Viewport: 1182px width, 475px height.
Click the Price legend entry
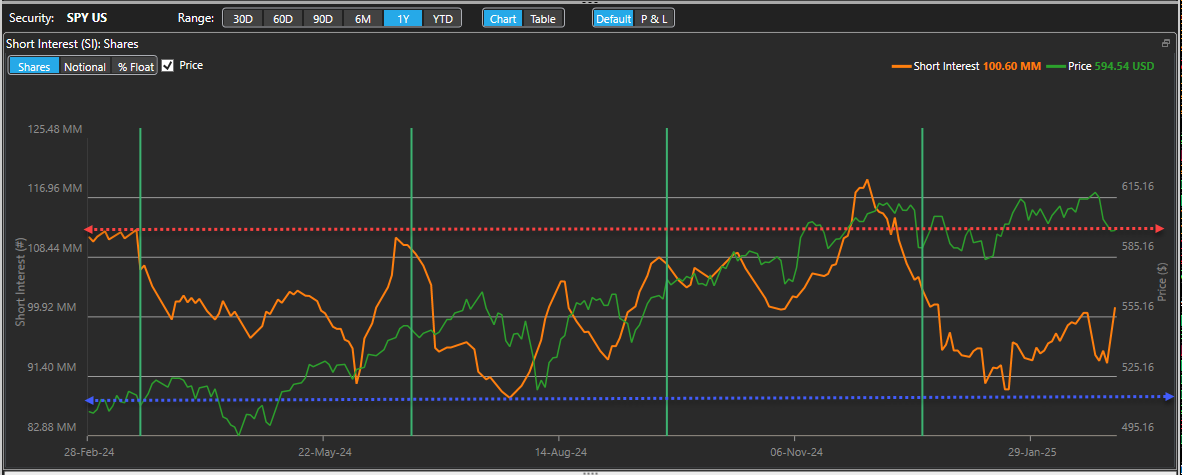point(1100,66)
